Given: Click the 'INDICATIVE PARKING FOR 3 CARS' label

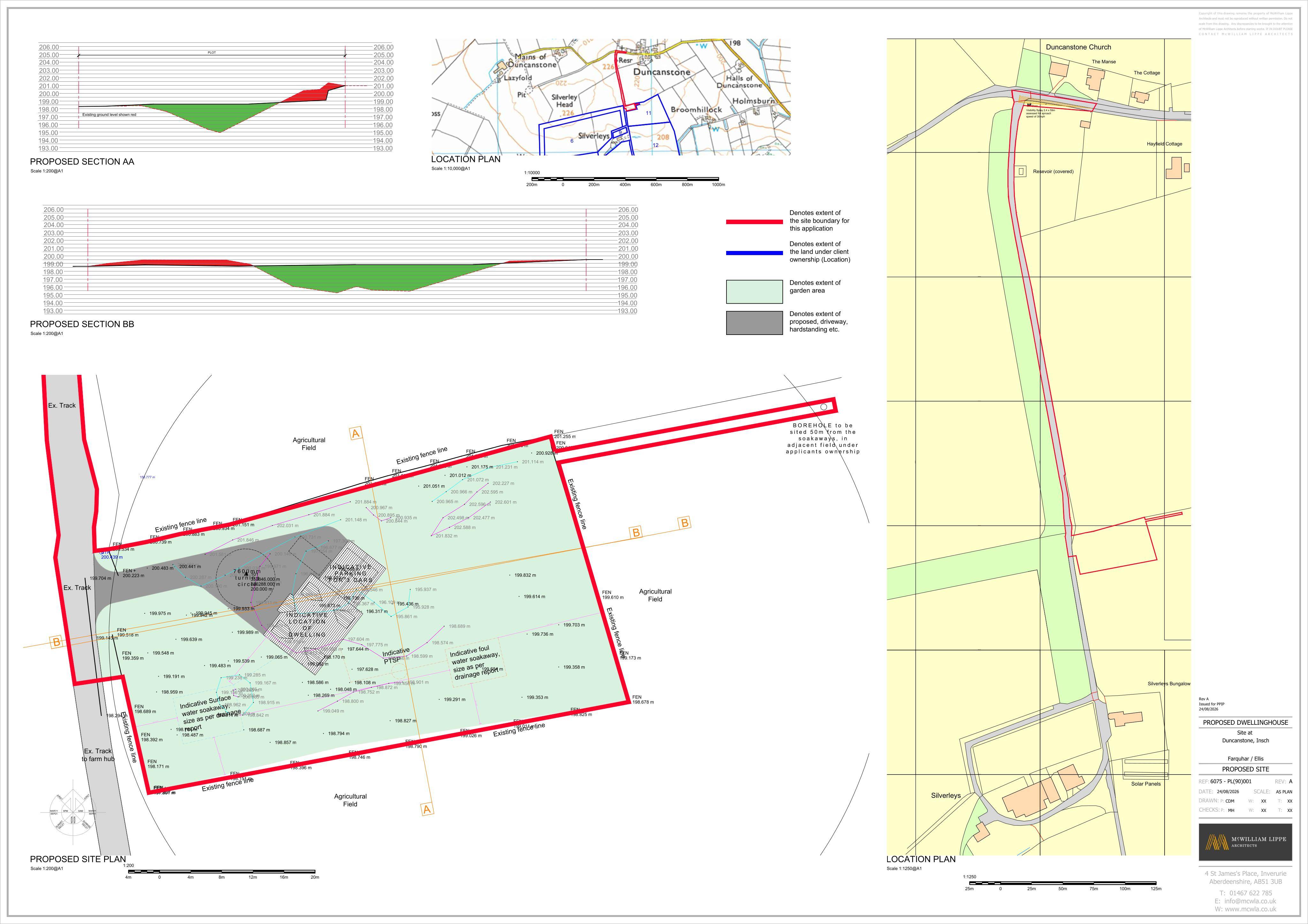Looking at the screenshot, I should [351, 574].
